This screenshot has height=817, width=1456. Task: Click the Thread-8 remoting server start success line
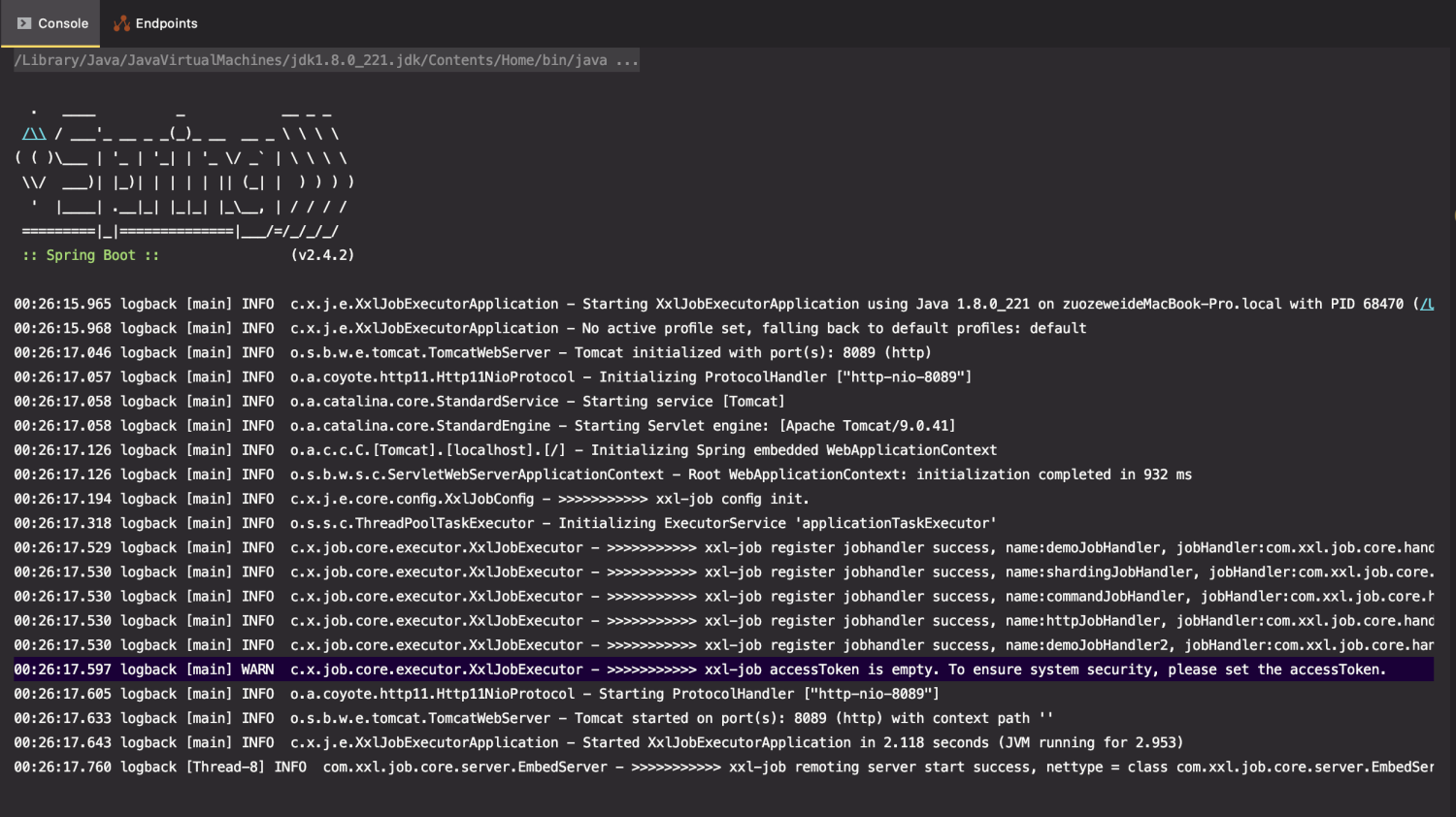coord(724,767)
